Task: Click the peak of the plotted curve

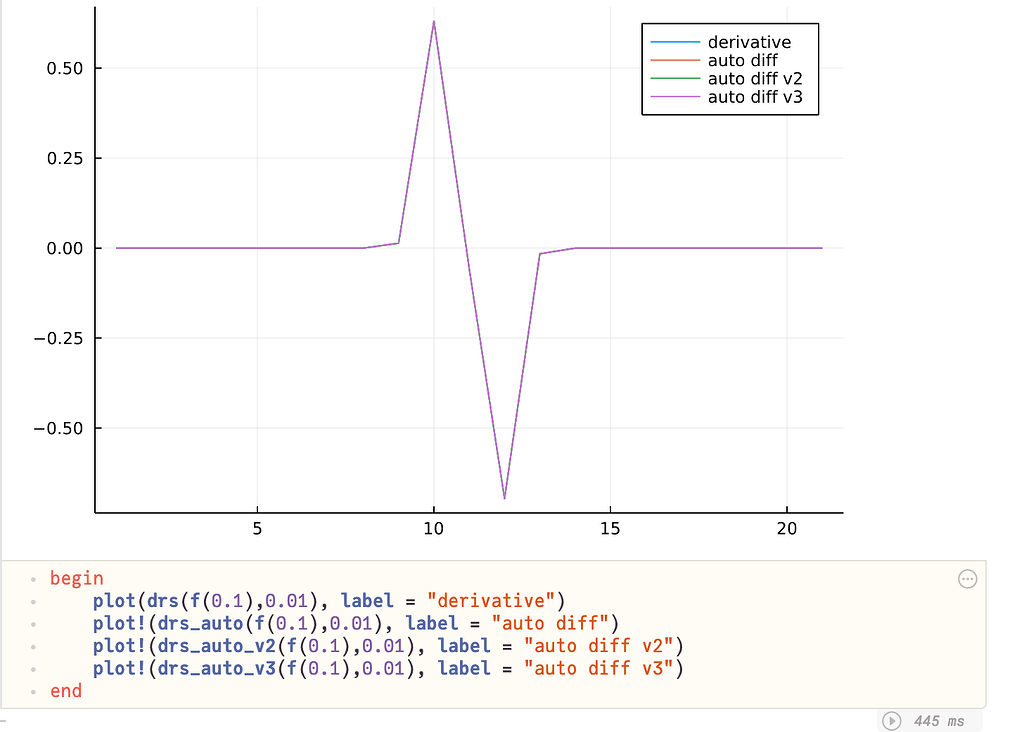Action: click(x=434, y=20)
